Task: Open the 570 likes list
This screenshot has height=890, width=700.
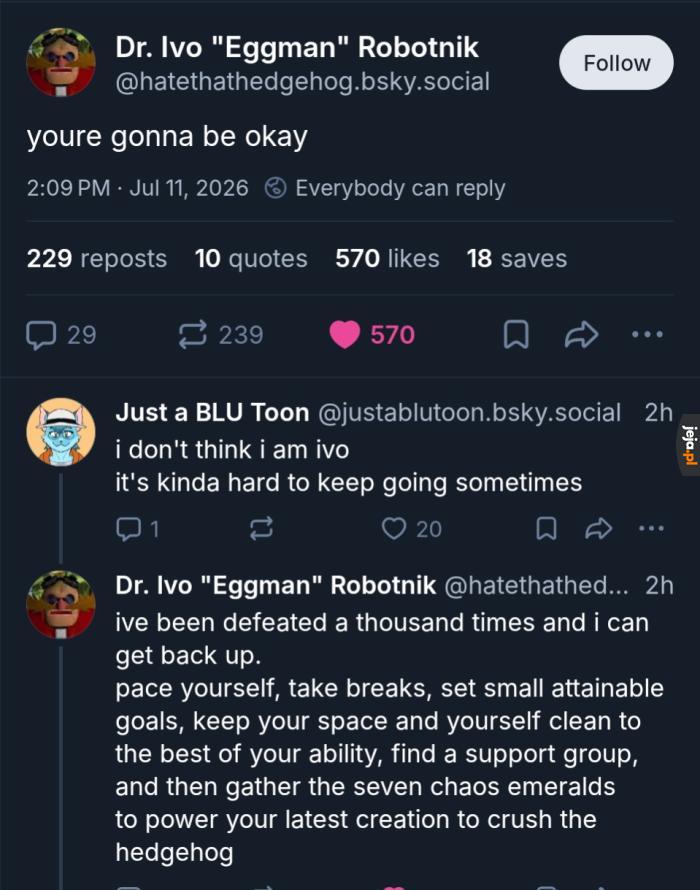Action: 387,258
